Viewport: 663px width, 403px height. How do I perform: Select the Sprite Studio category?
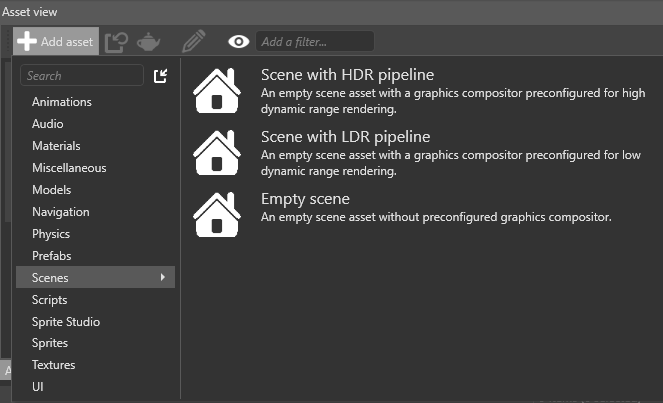pos(66,322)
